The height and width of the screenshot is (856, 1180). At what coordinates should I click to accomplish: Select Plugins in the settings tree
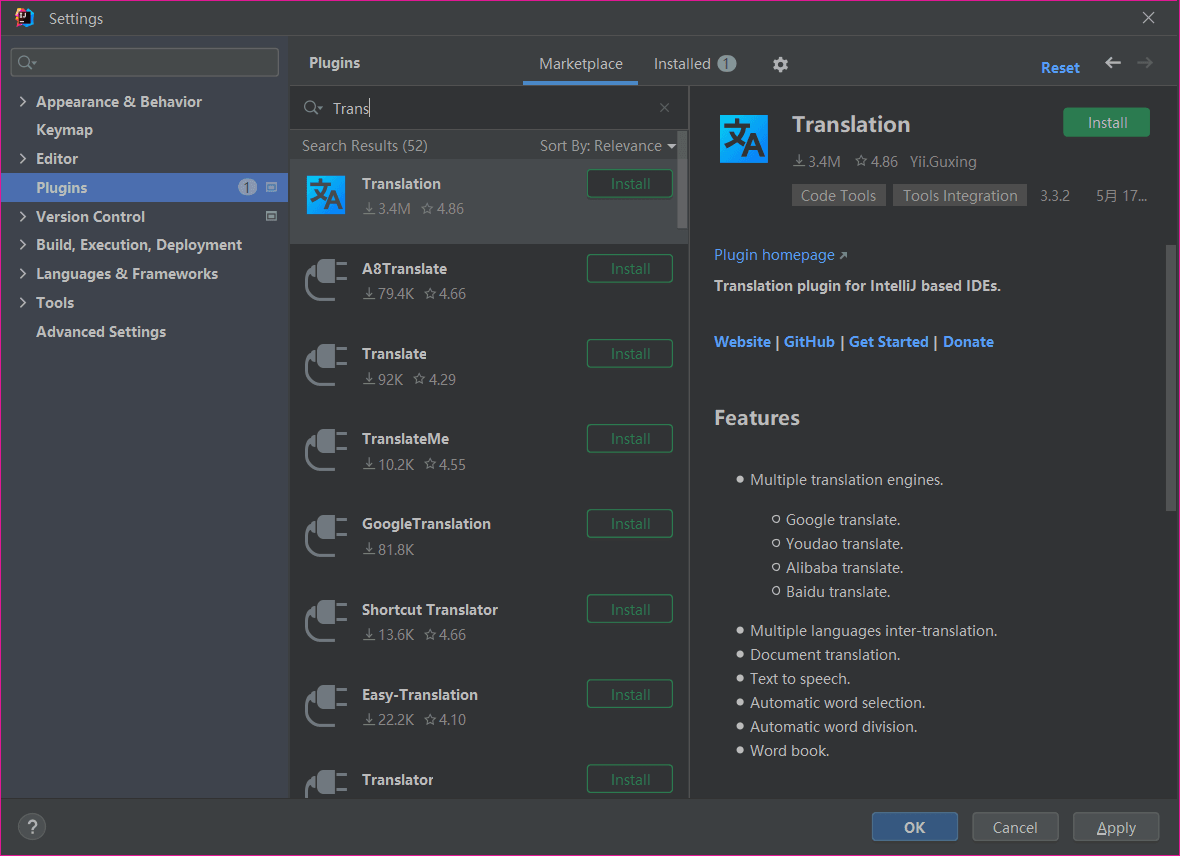[144, 187]
